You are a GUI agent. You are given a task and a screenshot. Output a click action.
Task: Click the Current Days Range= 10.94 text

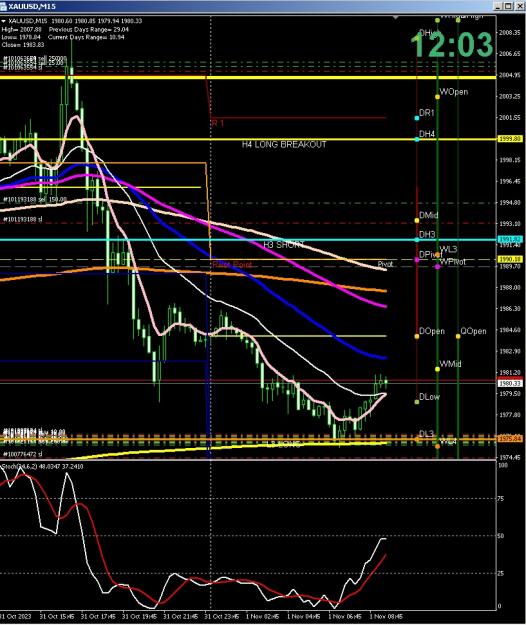point(86,37)
